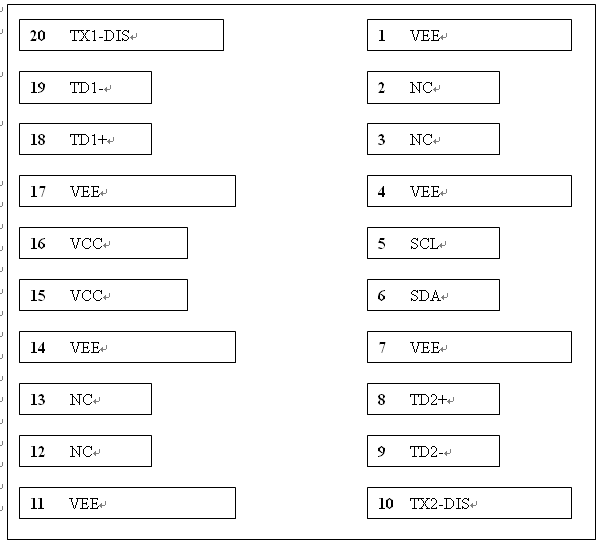Select the pin 1 VEE box
Screen dimensions: 603x543
coord(469,35)
